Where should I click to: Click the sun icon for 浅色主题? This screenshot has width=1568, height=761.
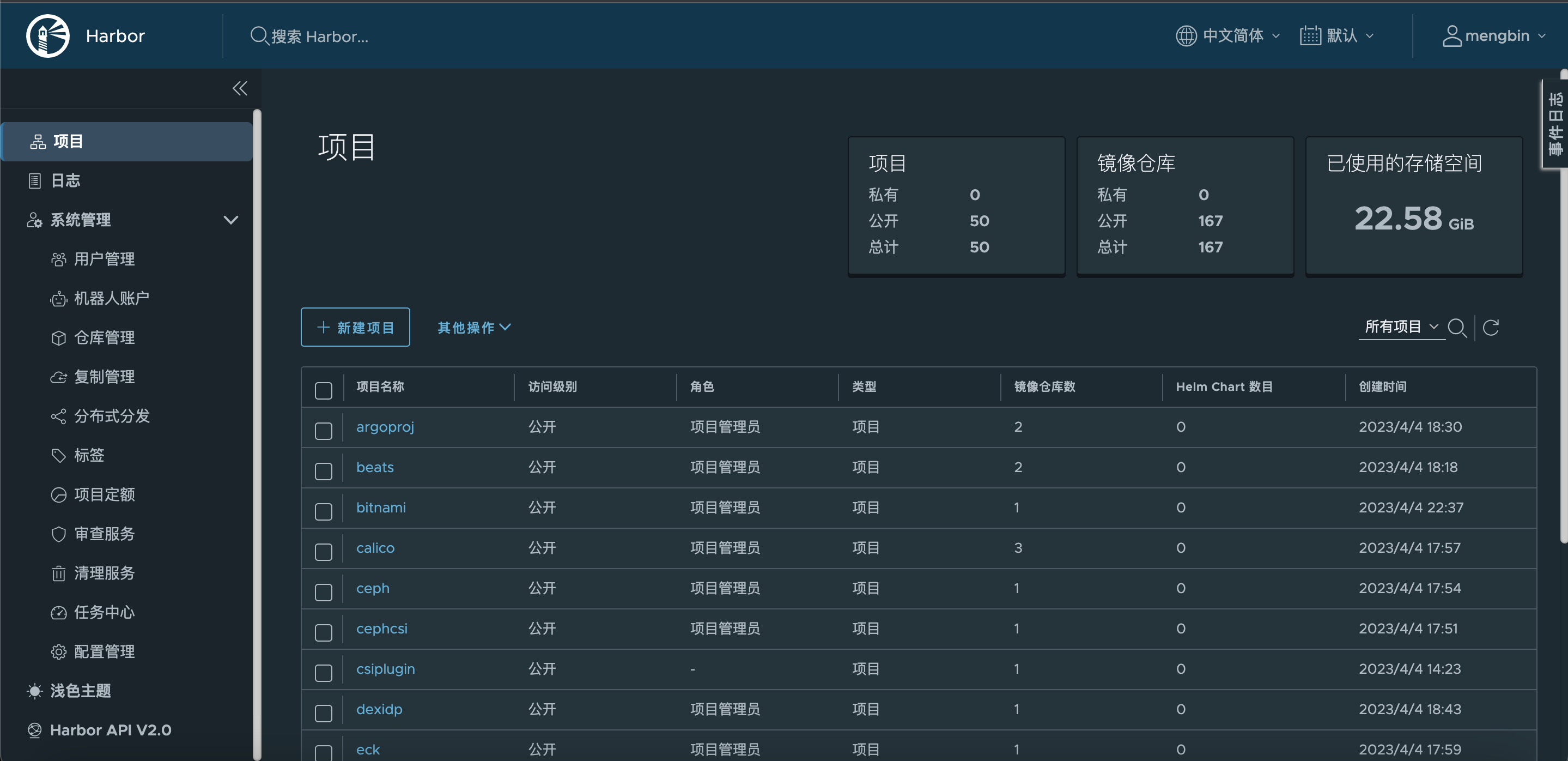pos(35,691)
